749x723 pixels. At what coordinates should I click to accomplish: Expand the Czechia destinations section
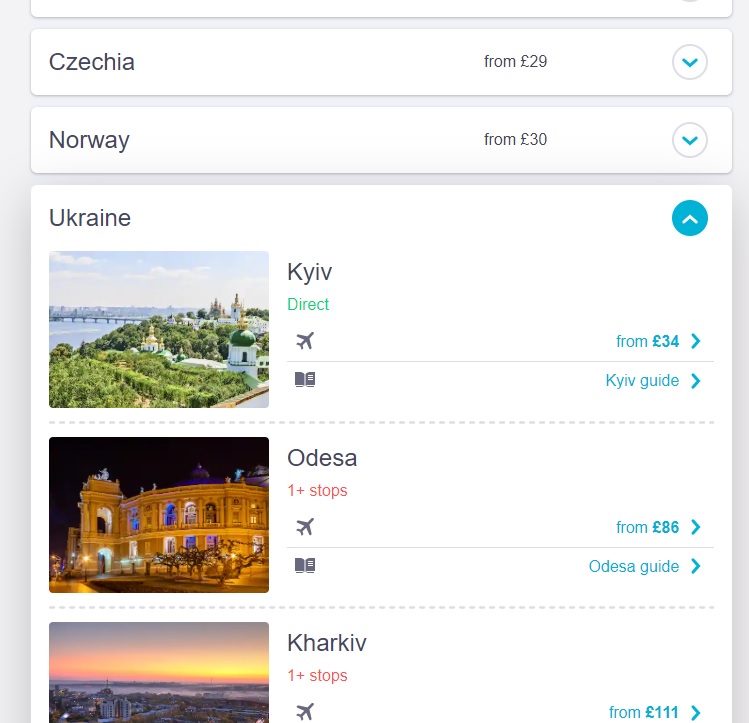[x=690, y=62]
